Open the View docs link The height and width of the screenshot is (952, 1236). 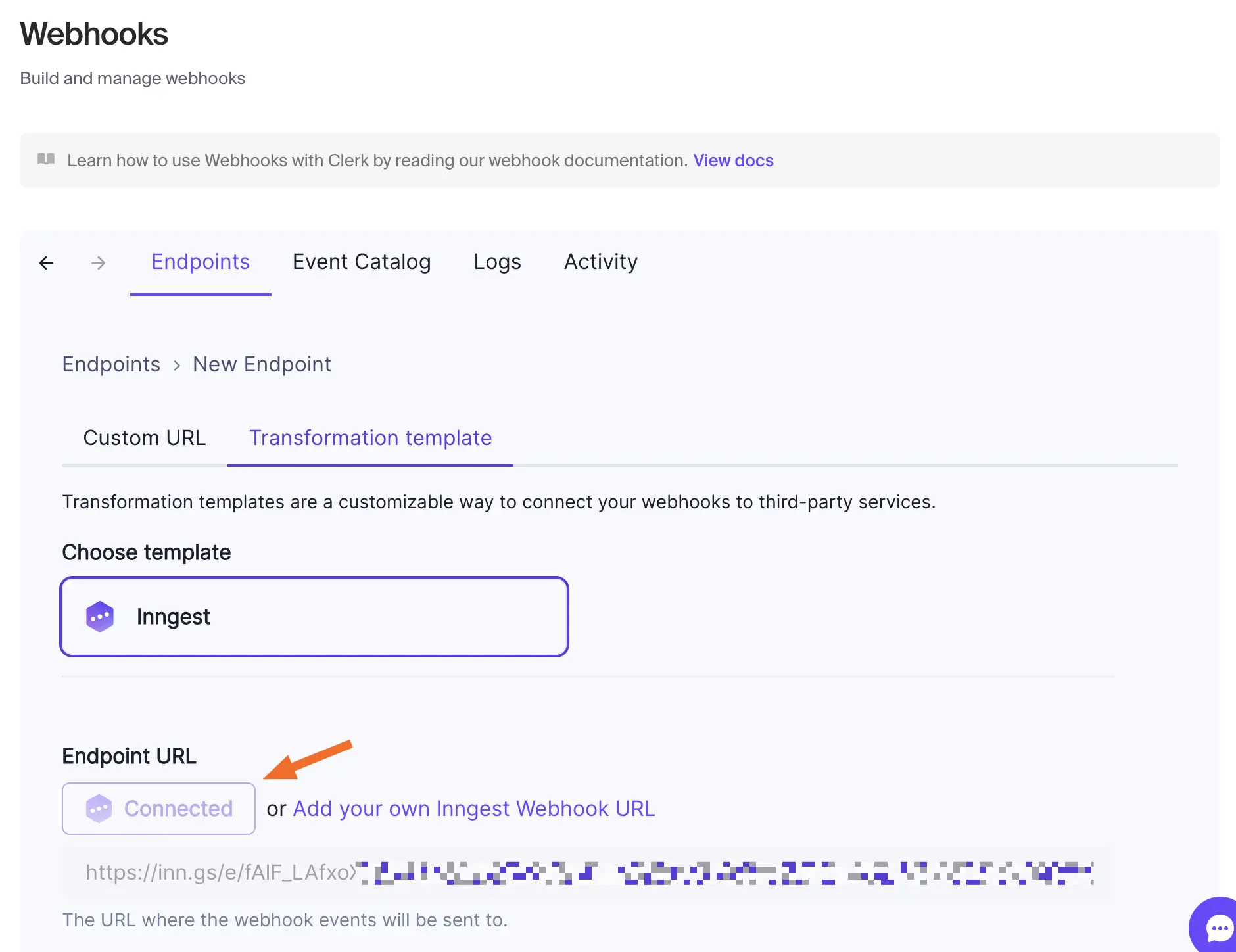[x=733, y=160]
